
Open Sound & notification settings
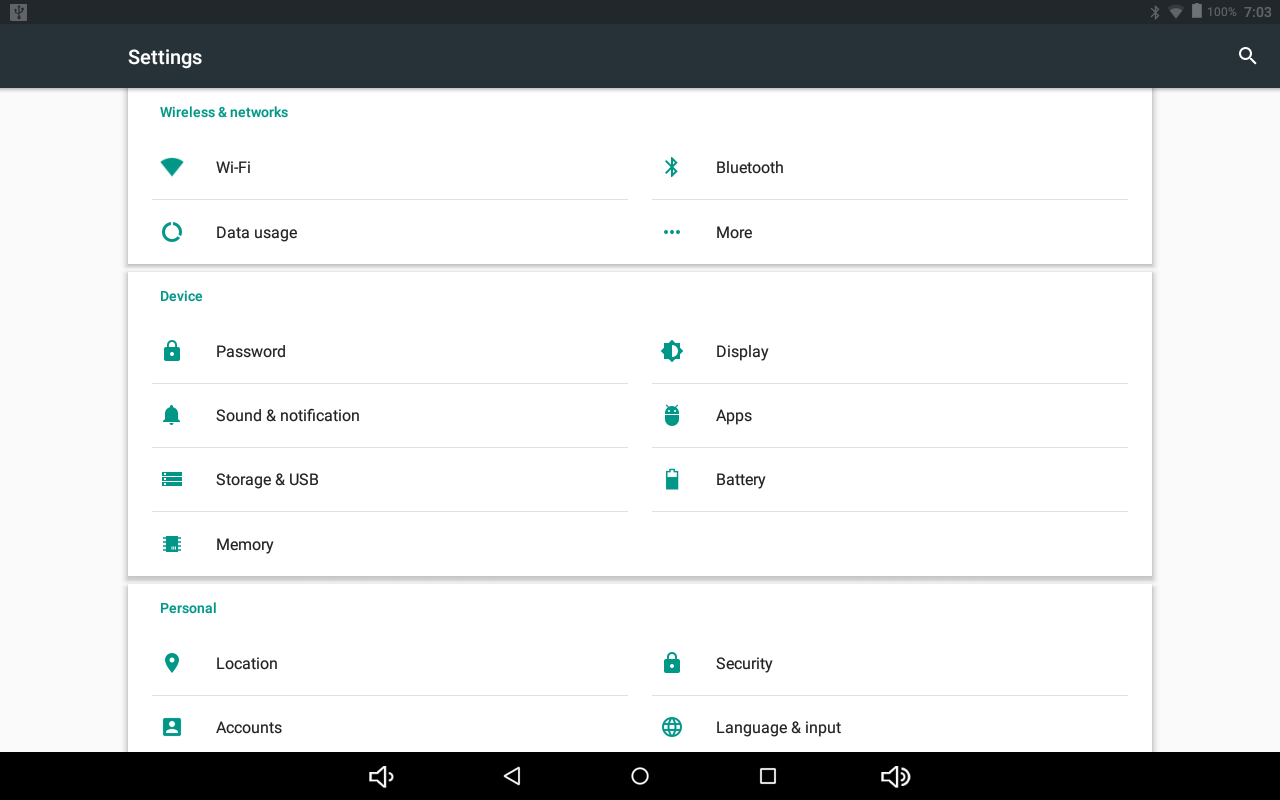pos(390,415)
